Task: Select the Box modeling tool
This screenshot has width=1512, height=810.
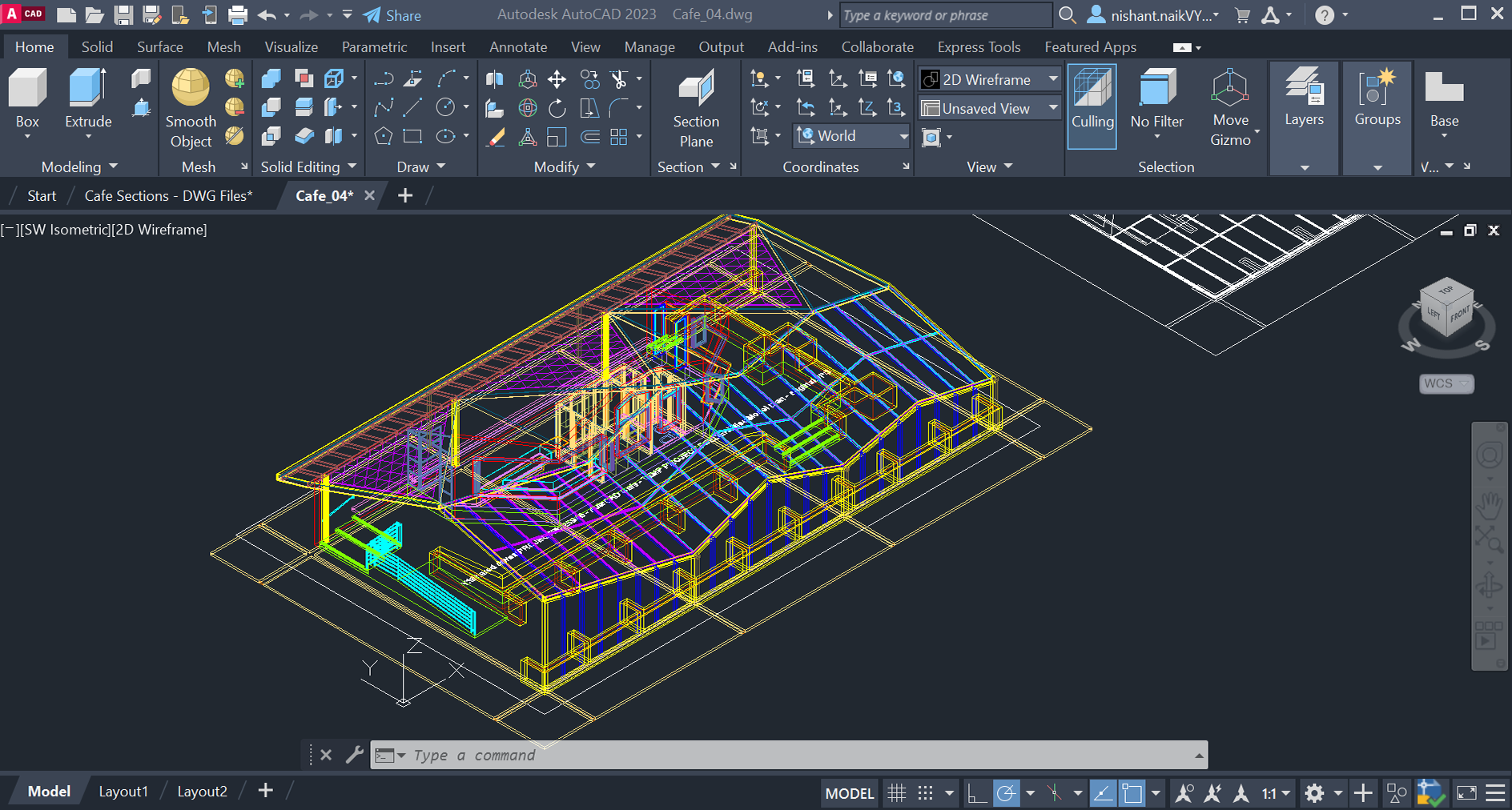Action: [26, 98]
